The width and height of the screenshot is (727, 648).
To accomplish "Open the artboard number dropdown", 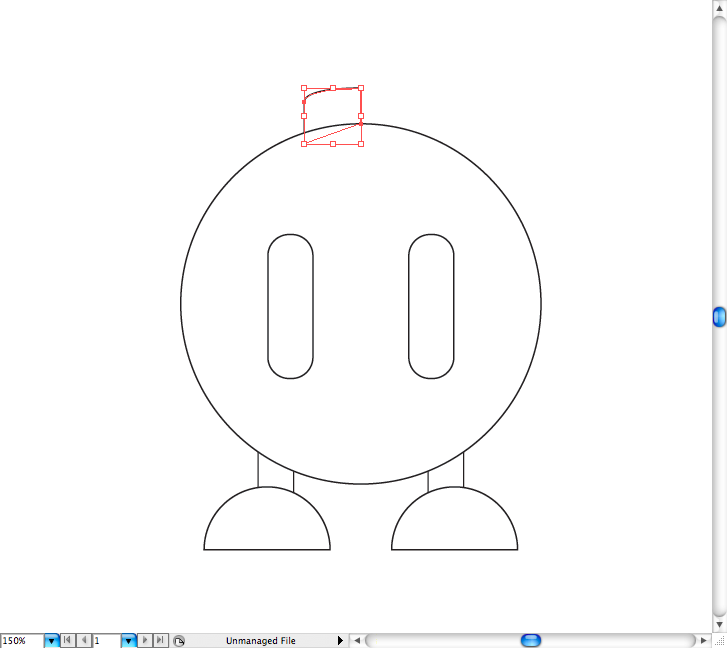I will [128, 640].
